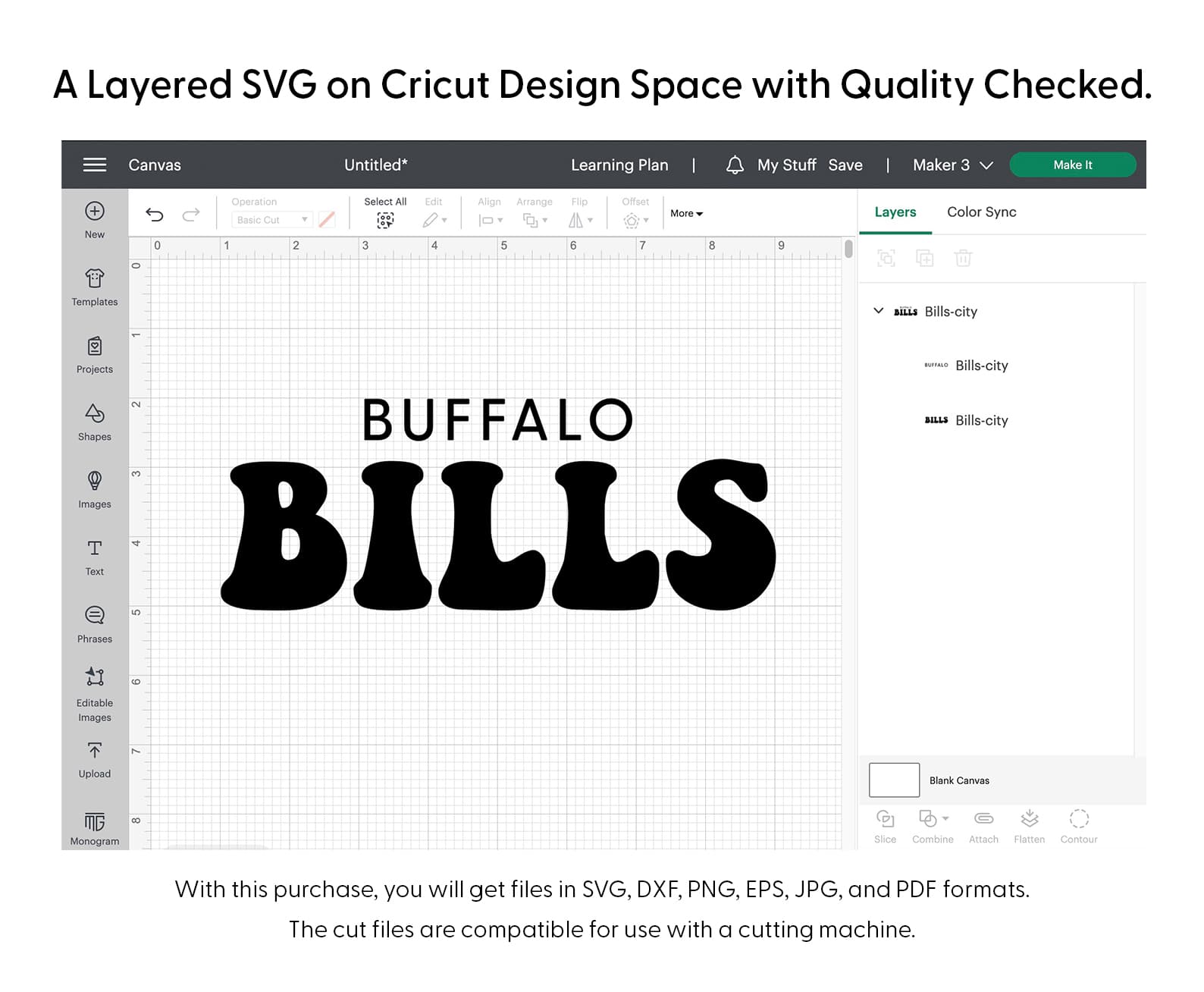Open the Monogram tool
The height and width of the screenshot is (992, 1204).
pyautogui.click(x=95, y=822)
